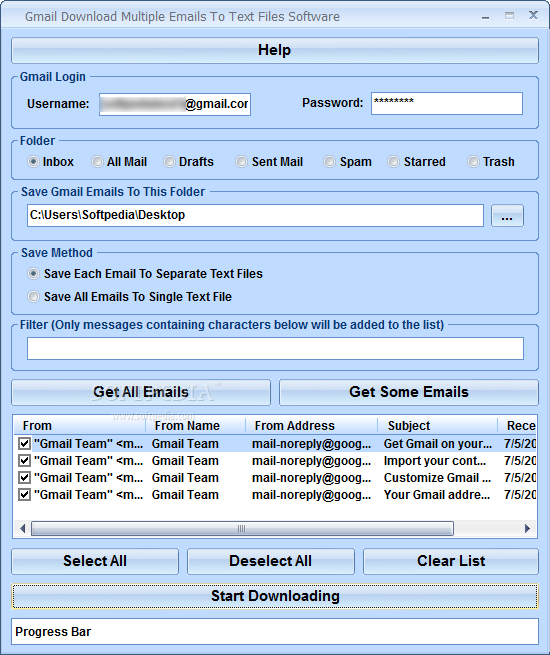
Task: Select subject 'Import your cont...'
Action: click(435, 461)
